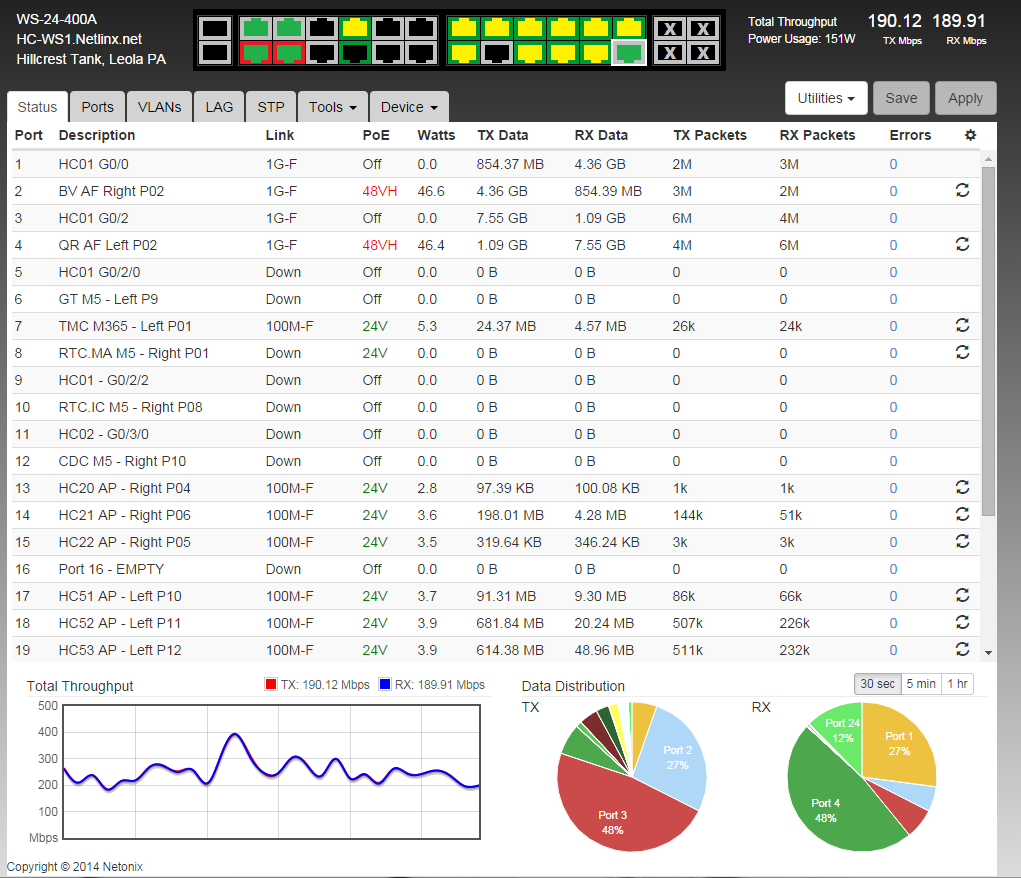Click the 190.12 TX Mbps throughput value
This screenshot has height=878, width=1021.
tap(895, 21)
